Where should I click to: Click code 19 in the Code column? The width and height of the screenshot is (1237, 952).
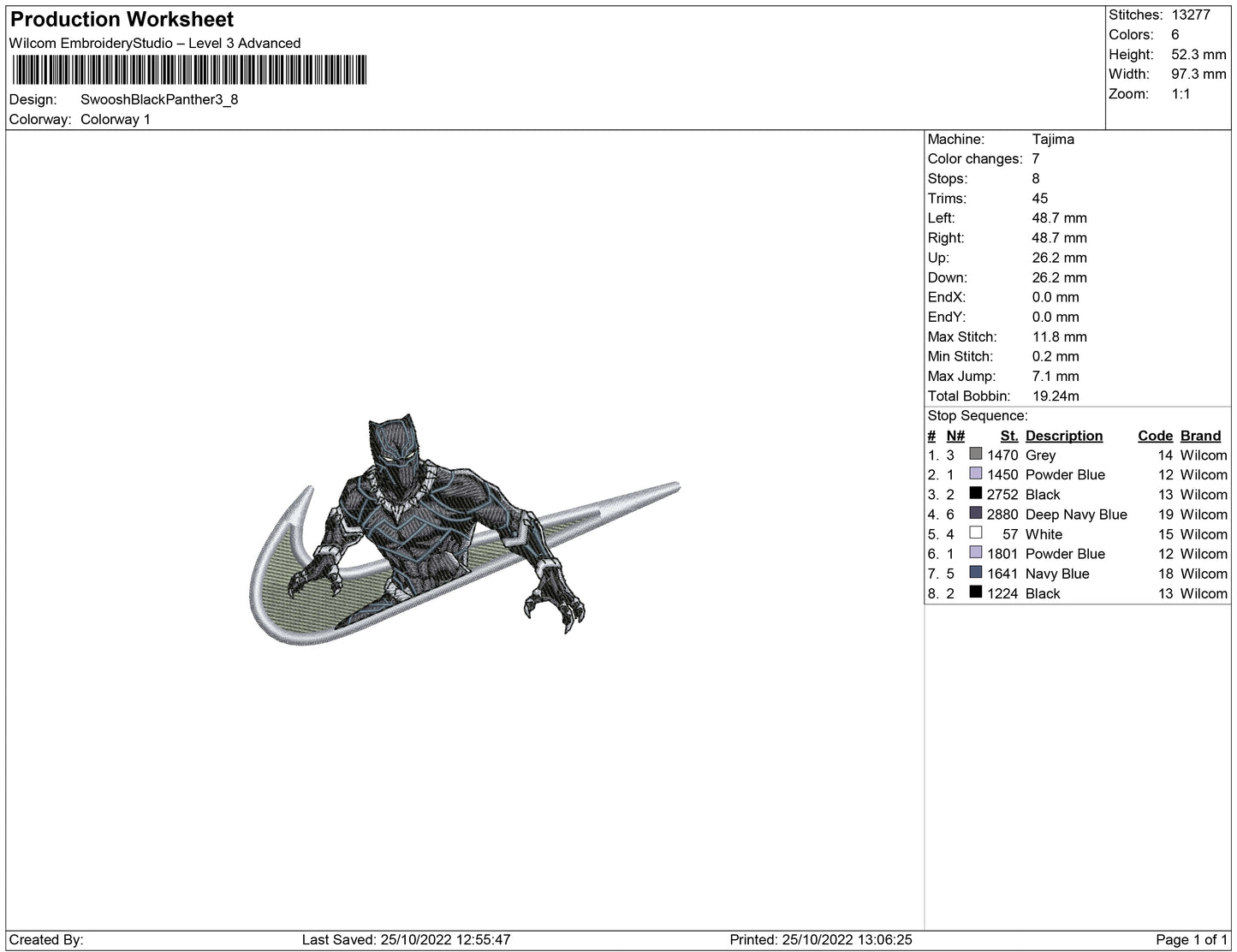(x=1165, y=514)
